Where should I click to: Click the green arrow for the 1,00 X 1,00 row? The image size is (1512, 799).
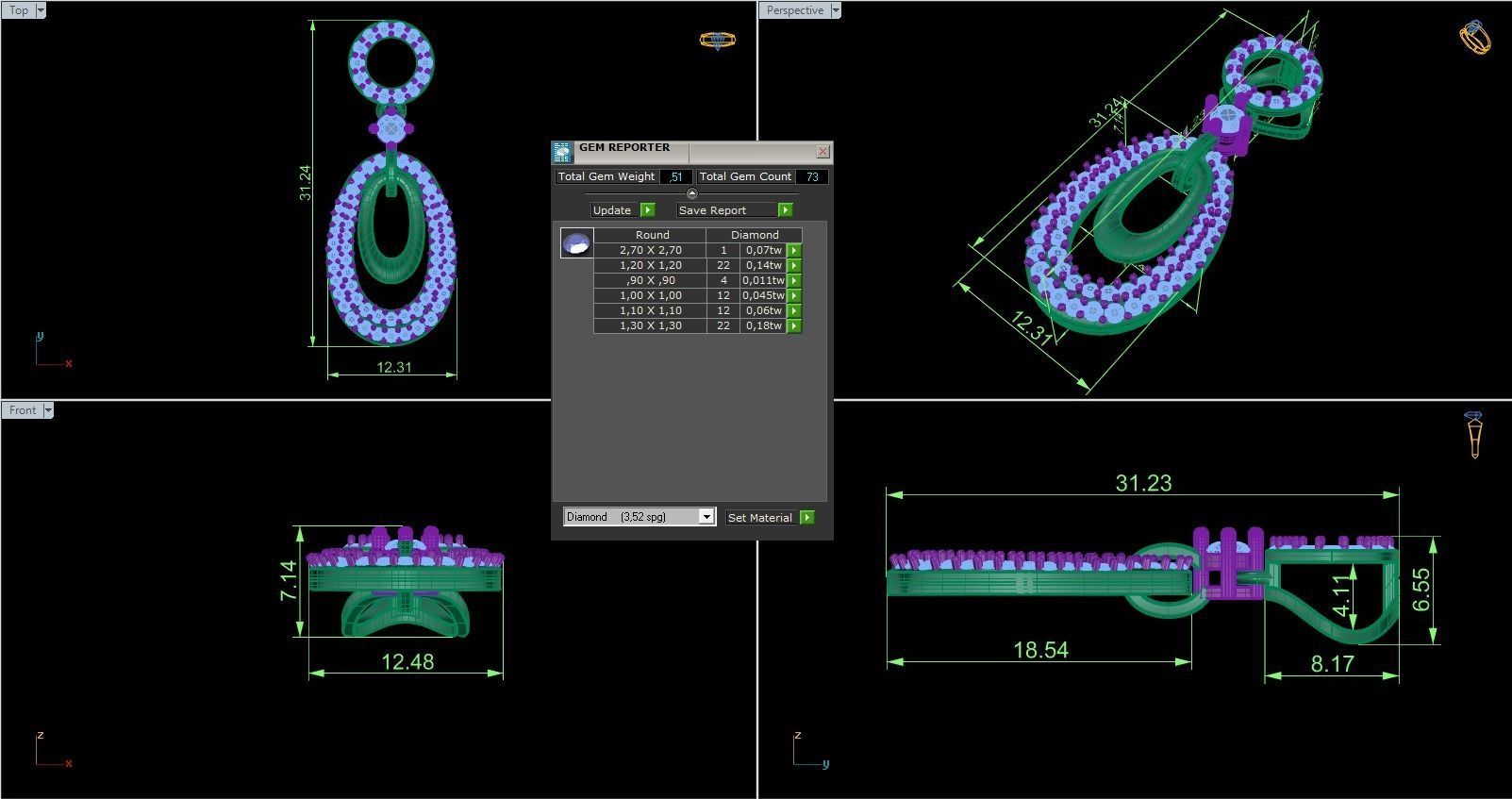pos(794,296)
